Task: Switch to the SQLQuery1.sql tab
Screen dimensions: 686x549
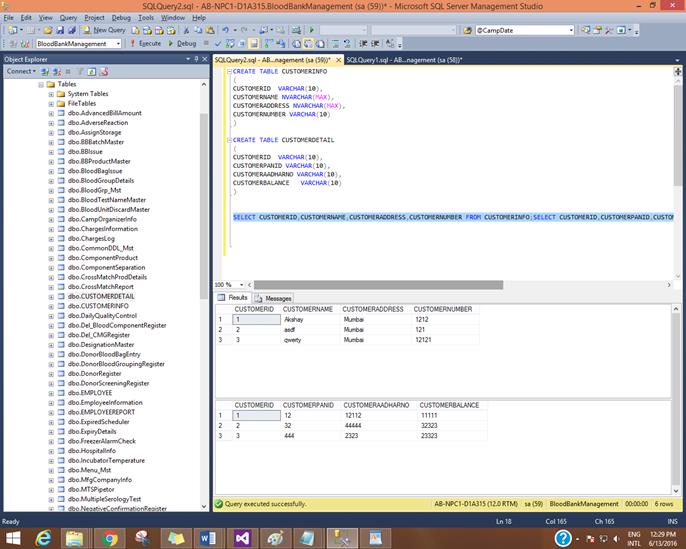Action: tap(403, 60)
